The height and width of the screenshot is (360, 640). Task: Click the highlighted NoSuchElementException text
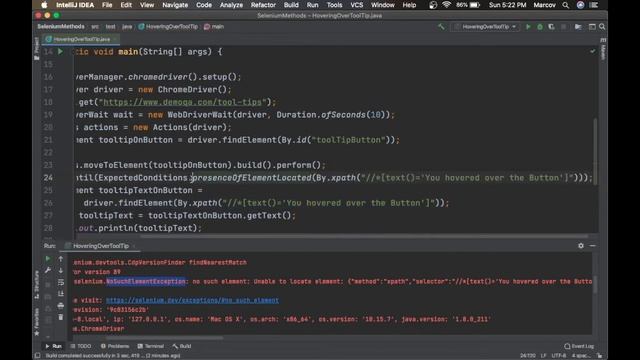pos(146,282)
